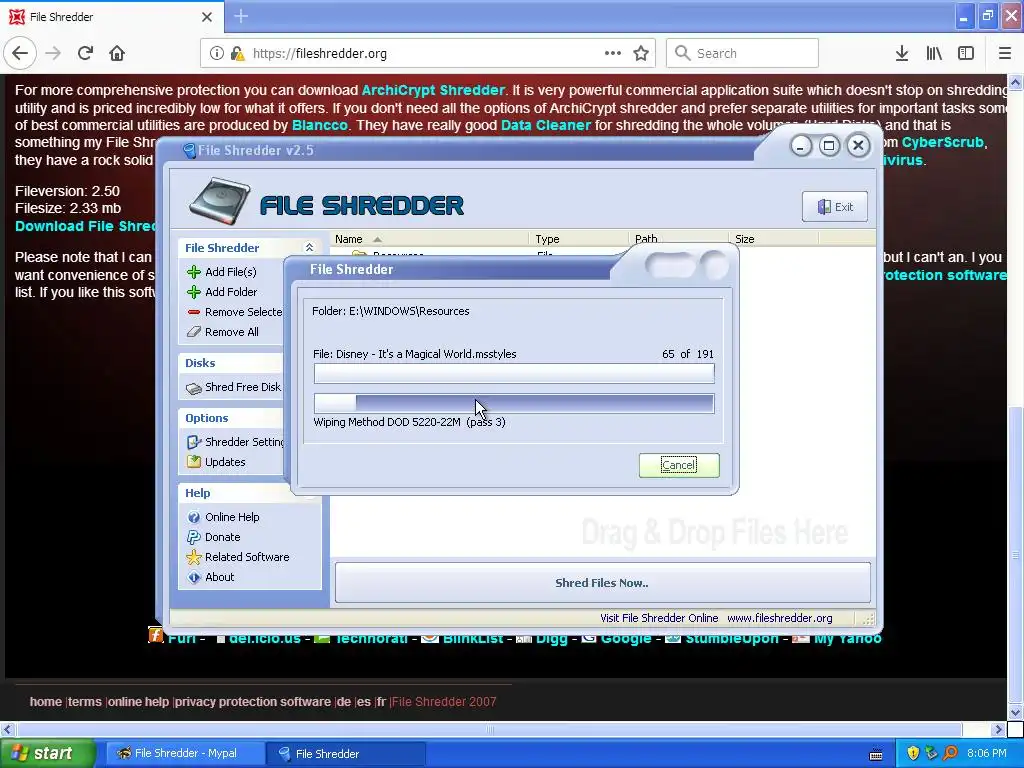This screenshot has width=1024, height=768.
Task: Select the File Shredder browser tab
Action: coord(110,17)
